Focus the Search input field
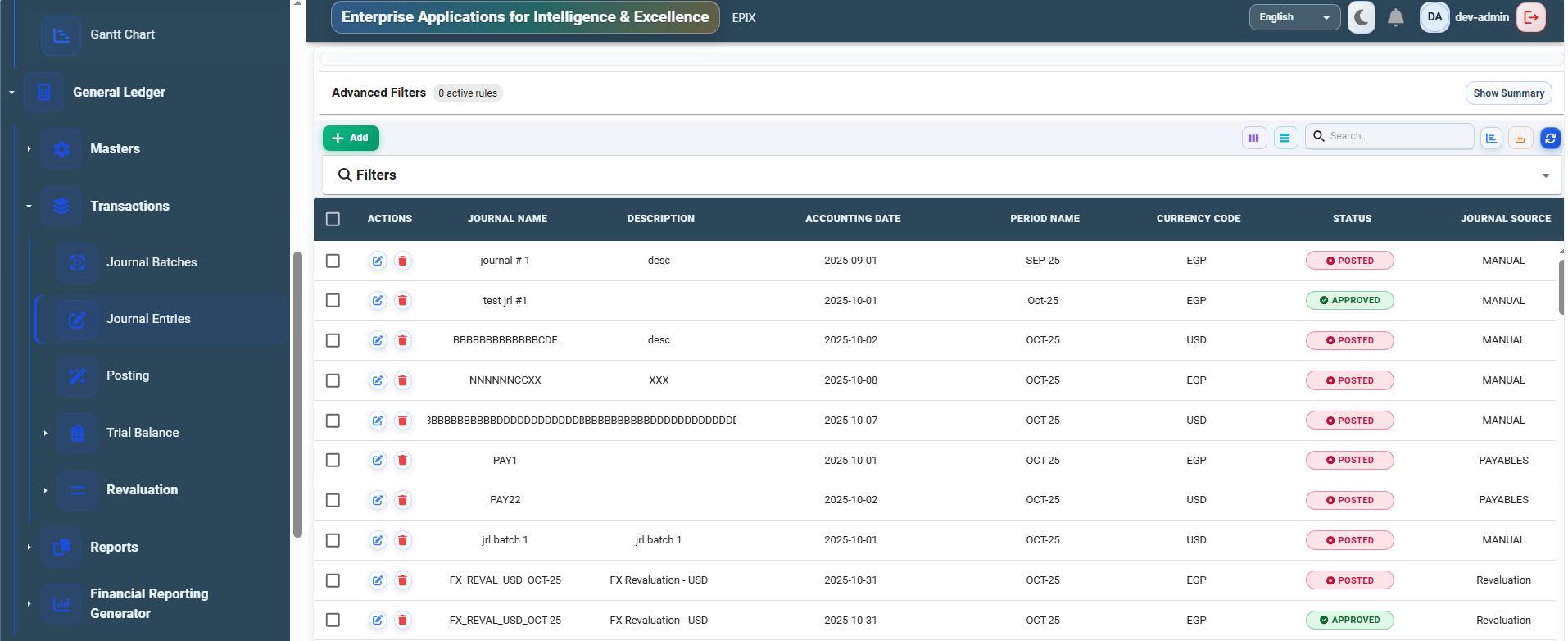The image size is (1568, 641). (1389, 136)
